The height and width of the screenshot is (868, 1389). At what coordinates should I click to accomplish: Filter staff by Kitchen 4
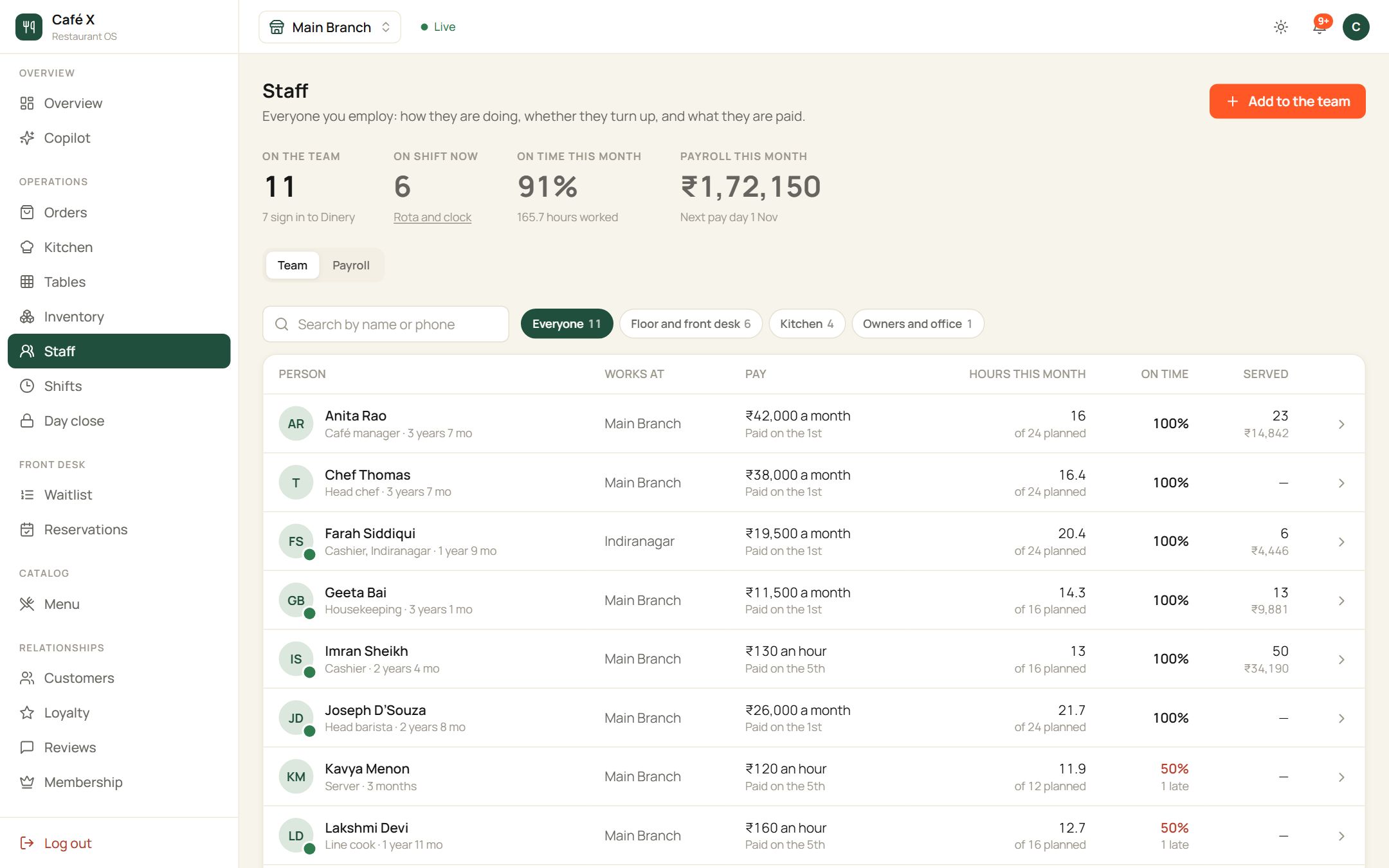pos(807,324)
